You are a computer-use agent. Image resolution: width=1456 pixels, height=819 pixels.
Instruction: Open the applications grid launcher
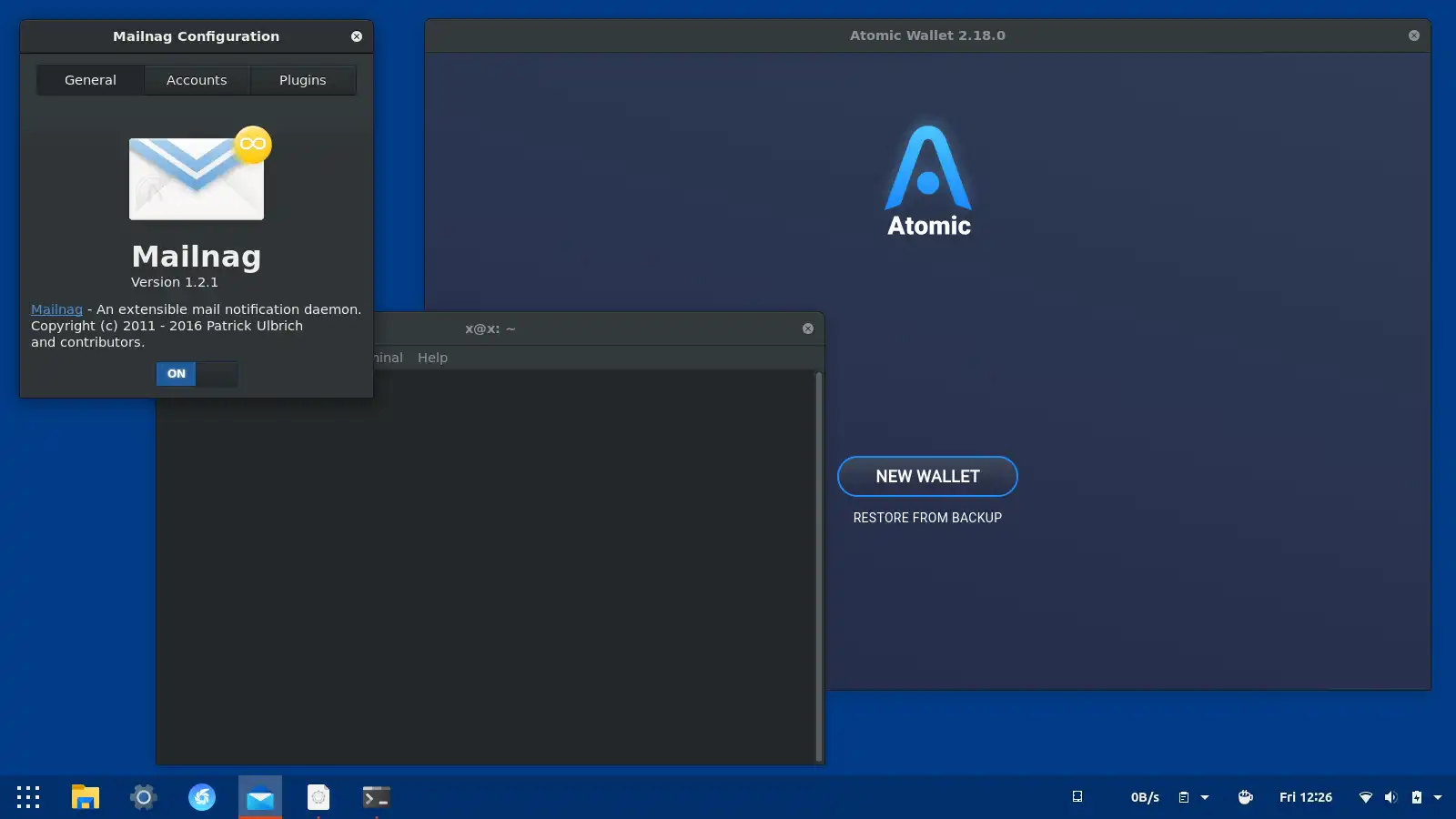28,797
